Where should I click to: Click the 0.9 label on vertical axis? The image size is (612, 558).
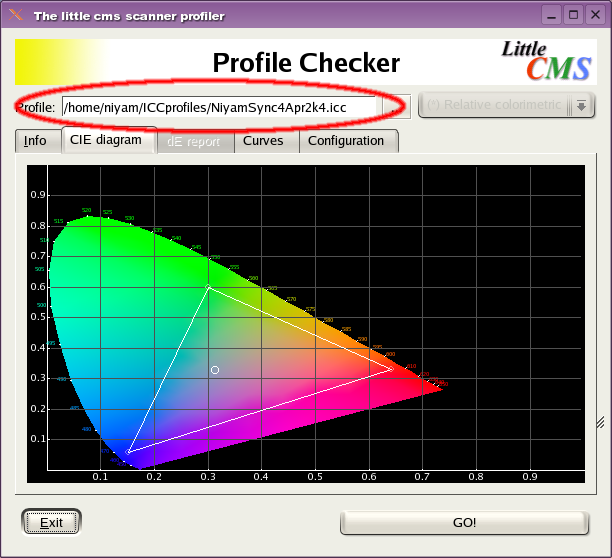click(x=38, y=195)
